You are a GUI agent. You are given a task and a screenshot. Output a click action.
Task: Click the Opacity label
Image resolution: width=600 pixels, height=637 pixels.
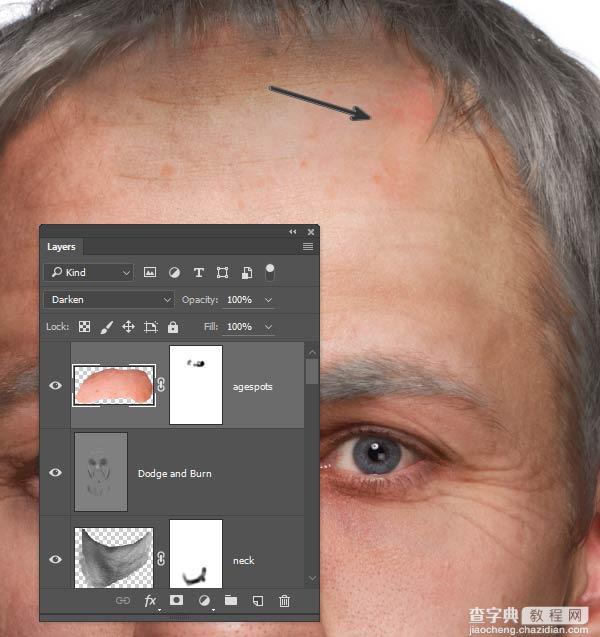coord(200,300)
